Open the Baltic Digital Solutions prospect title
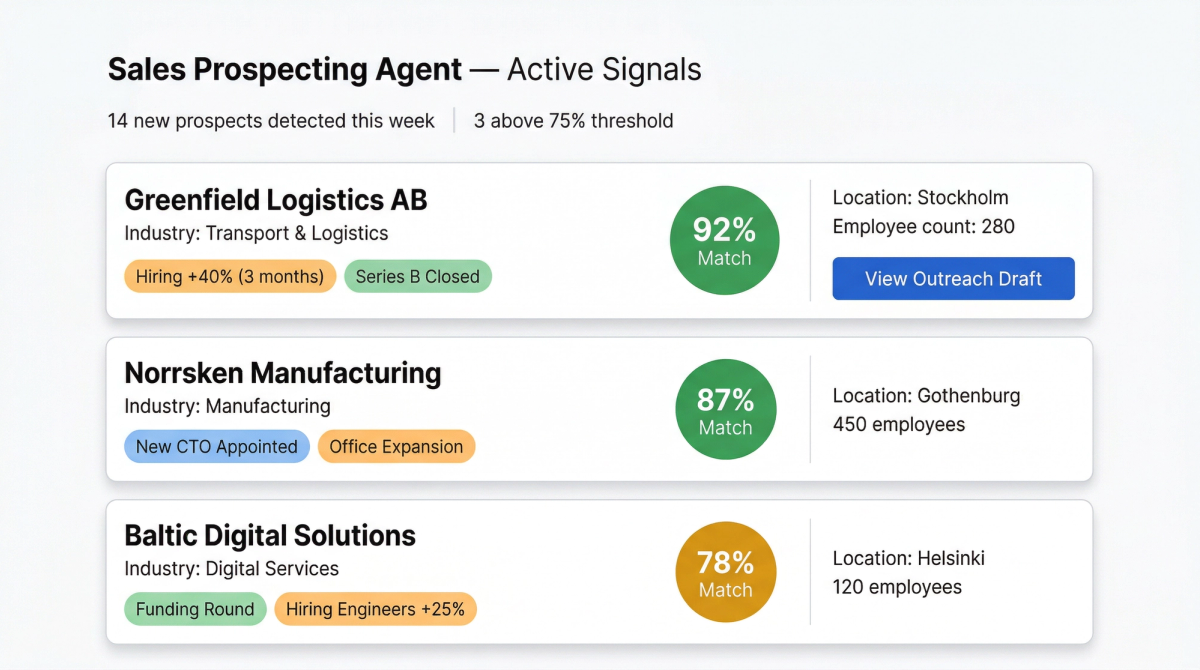This screenshot has height=670, width=1200. coord(270,535)
